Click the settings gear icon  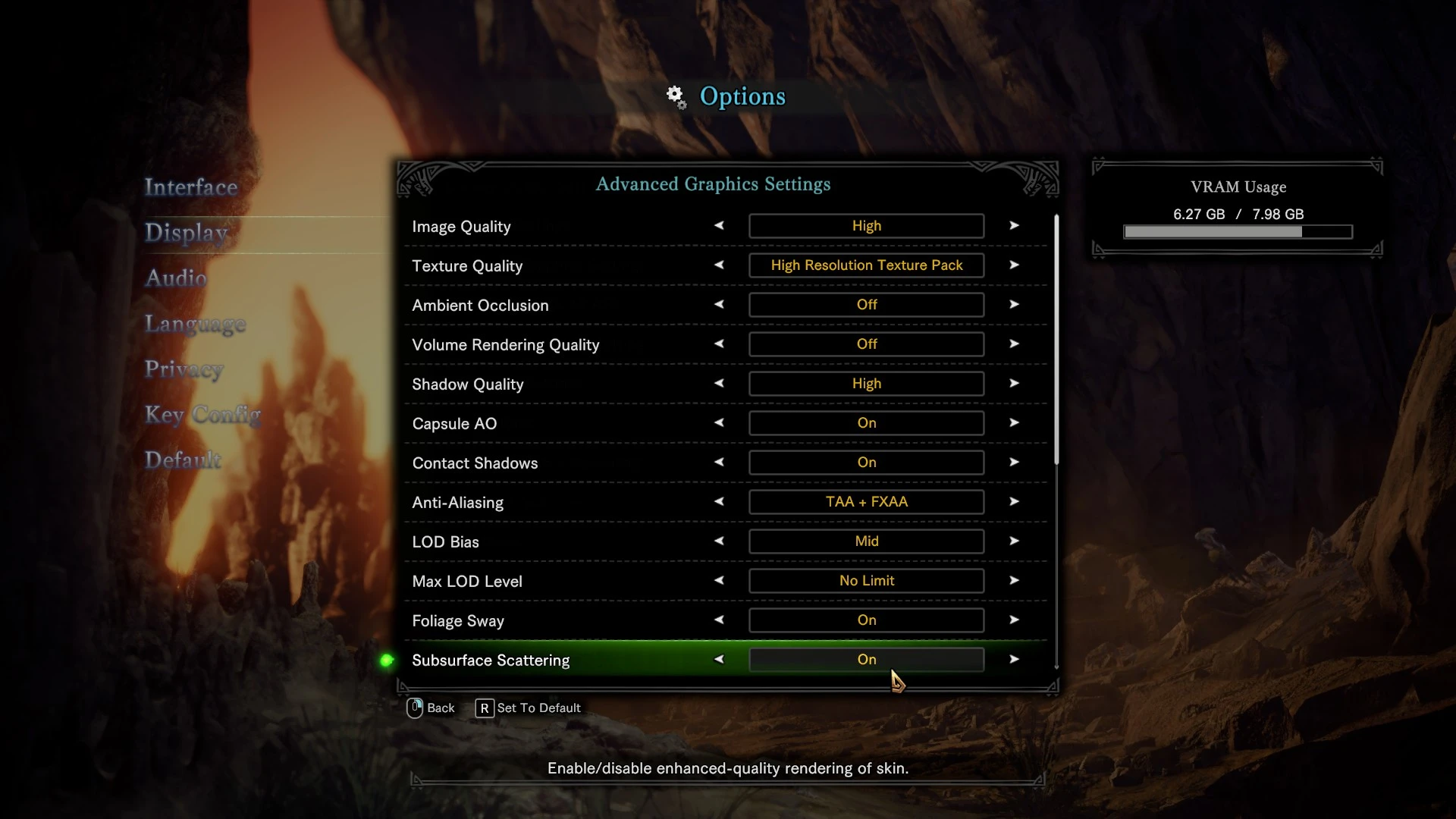click(x=675, y=95)
